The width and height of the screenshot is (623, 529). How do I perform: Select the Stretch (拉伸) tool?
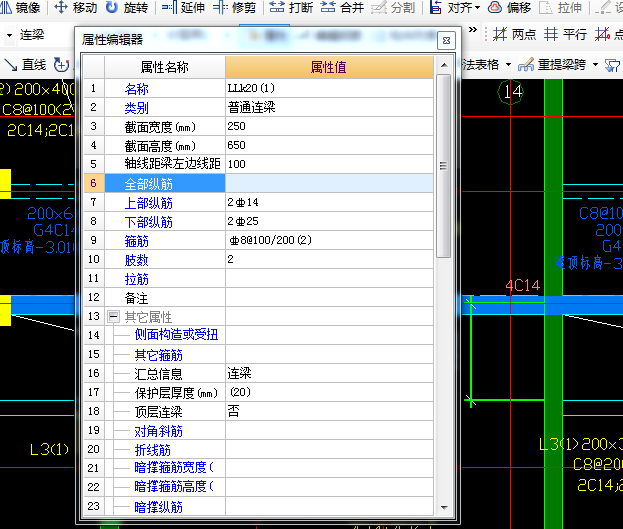561,8
